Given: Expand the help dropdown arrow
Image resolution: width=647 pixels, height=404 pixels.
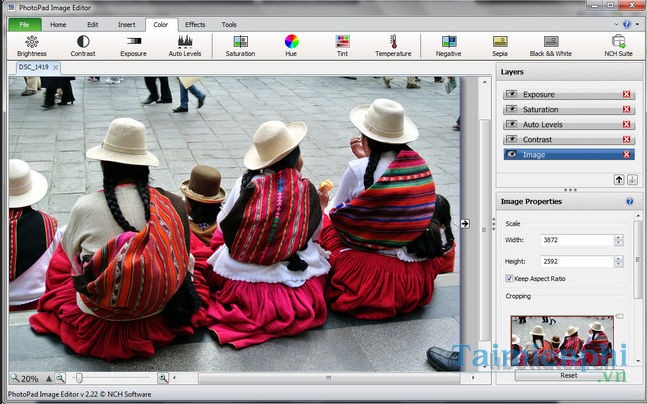Looking at the screenshot, I should click(637, 24).
